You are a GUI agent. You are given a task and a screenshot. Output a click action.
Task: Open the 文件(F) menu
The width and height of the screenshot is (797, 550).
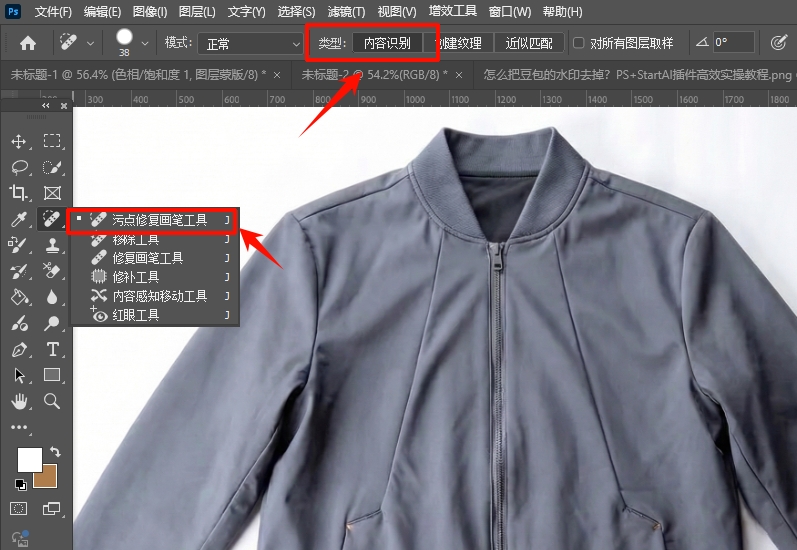click(x=53, y=11)
